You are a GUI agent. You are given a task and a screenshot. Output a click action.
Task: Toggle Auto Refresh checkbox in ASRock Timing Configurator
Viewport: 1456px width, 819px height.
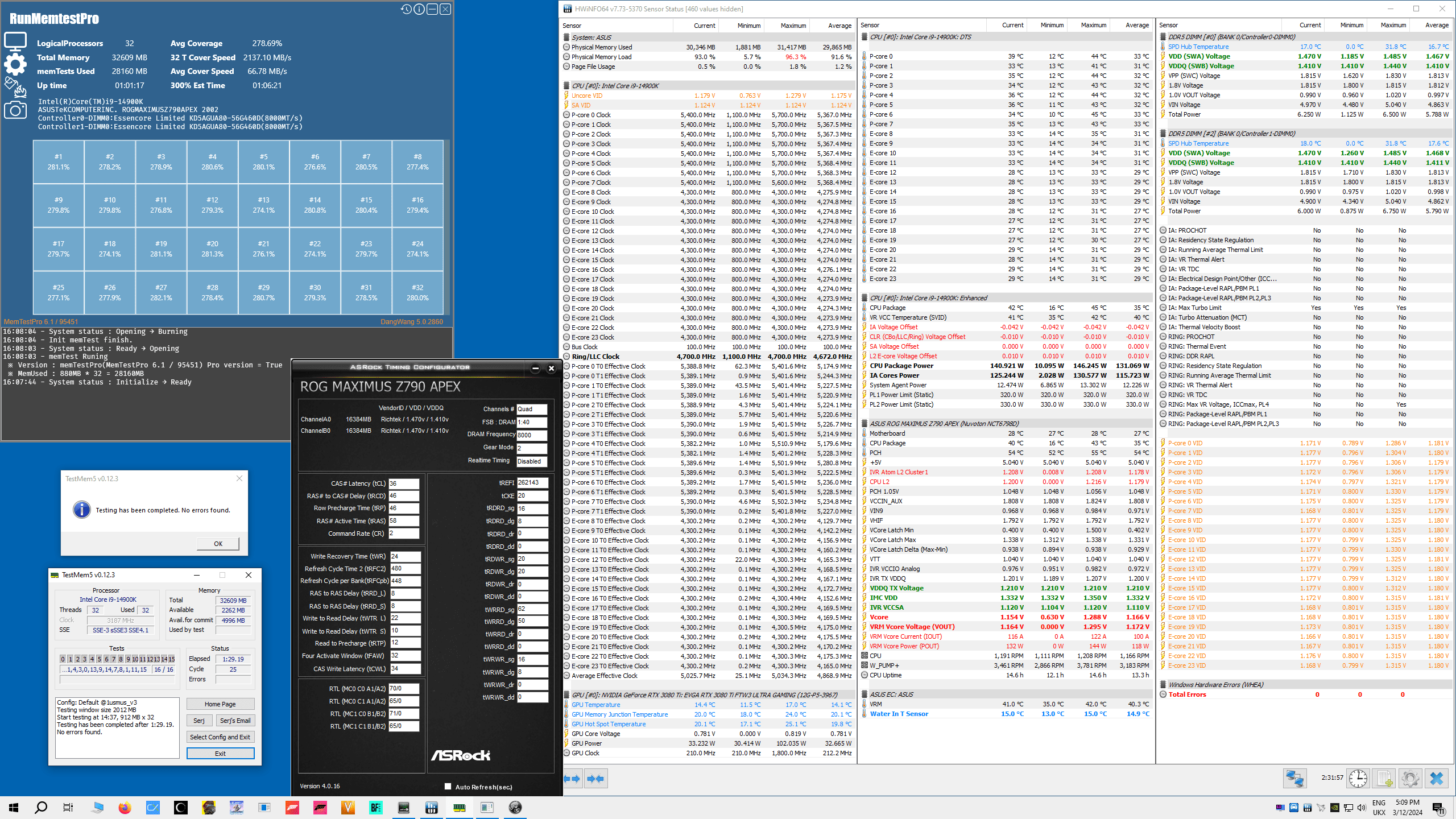(448, 787)
